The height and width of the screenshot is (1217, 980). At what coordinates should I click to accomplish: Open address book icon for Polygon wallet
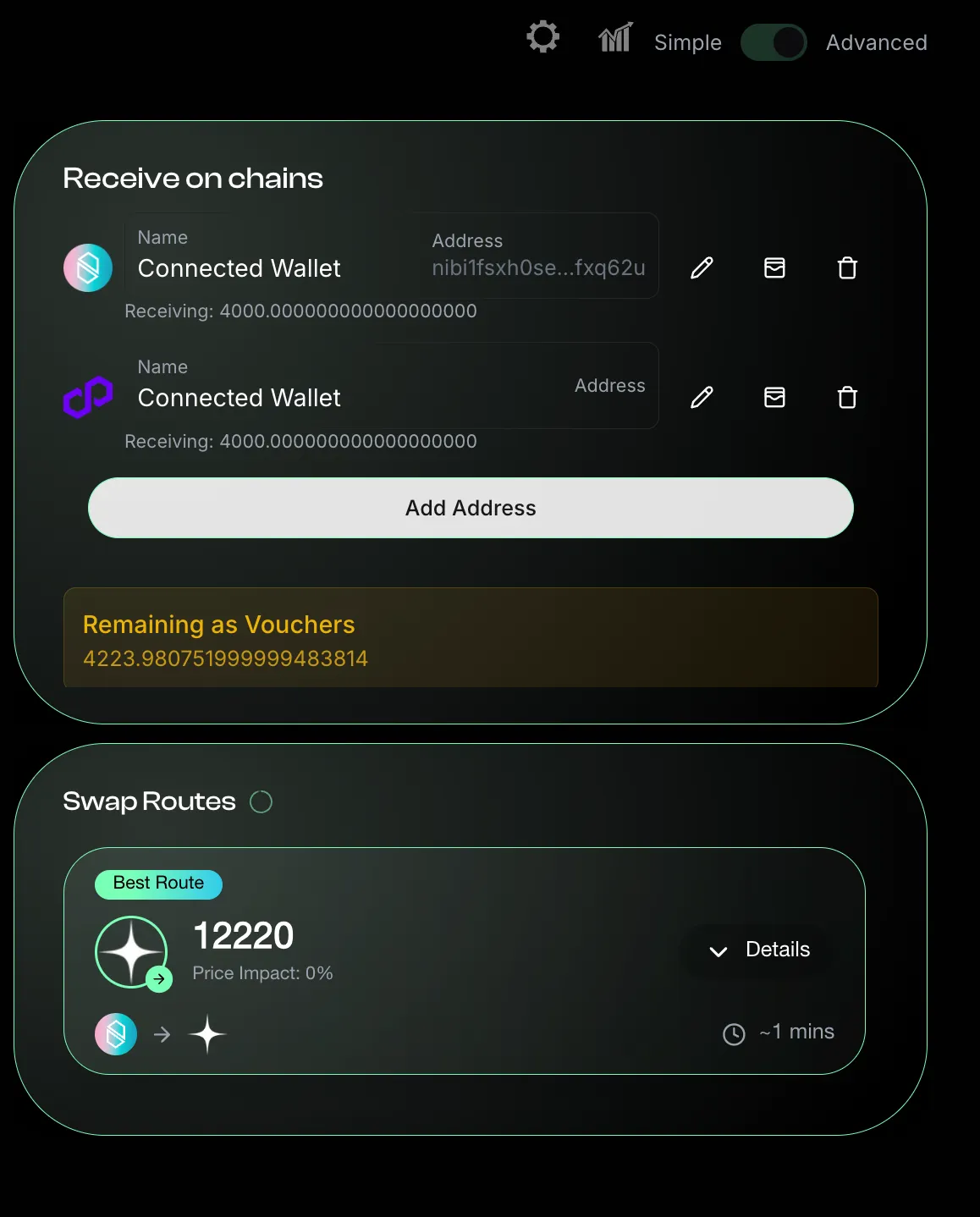point(774,398)
